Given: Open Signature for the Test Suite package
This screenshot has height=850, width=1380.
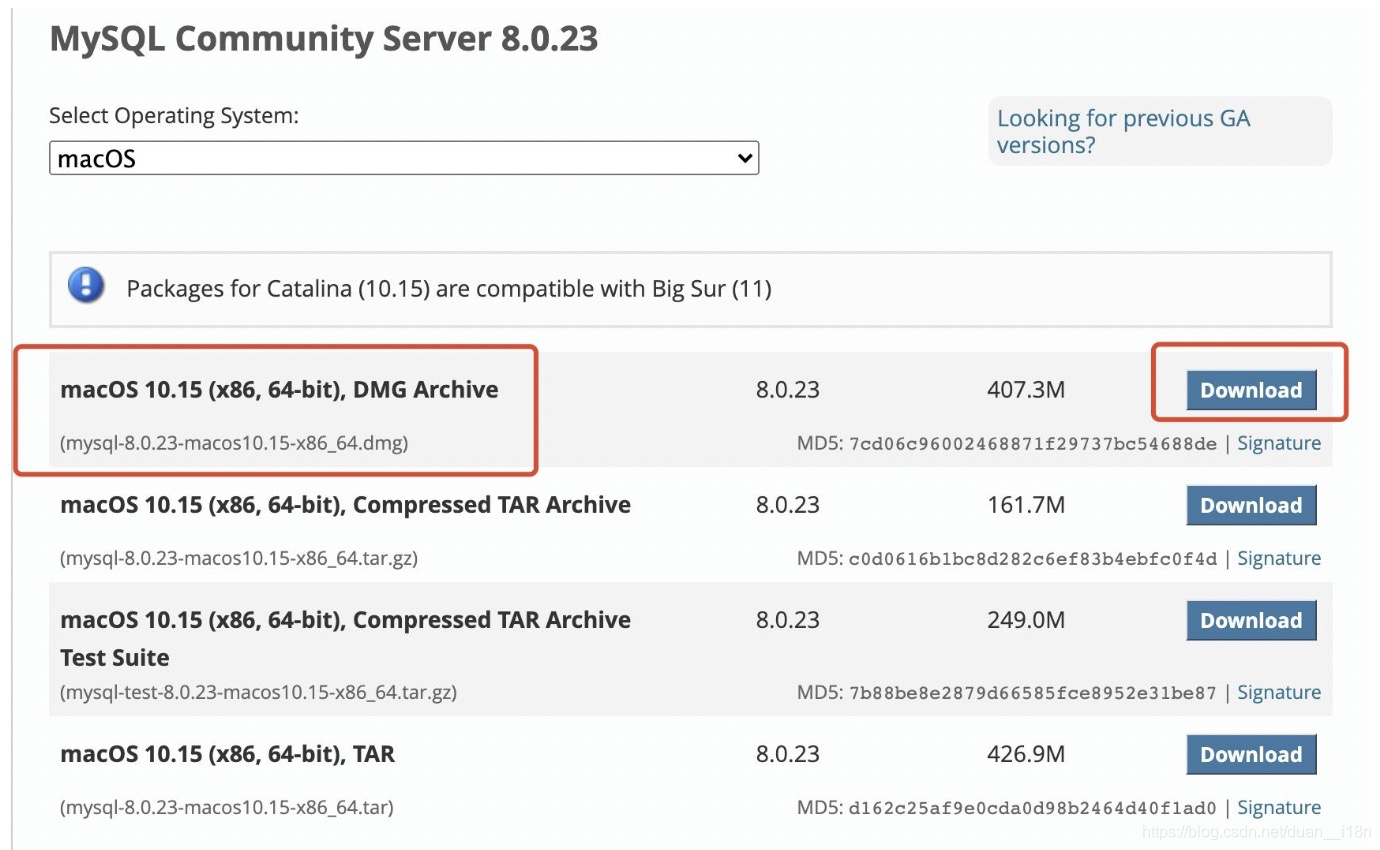Looking at the screenshot, I should [1279, 692].
